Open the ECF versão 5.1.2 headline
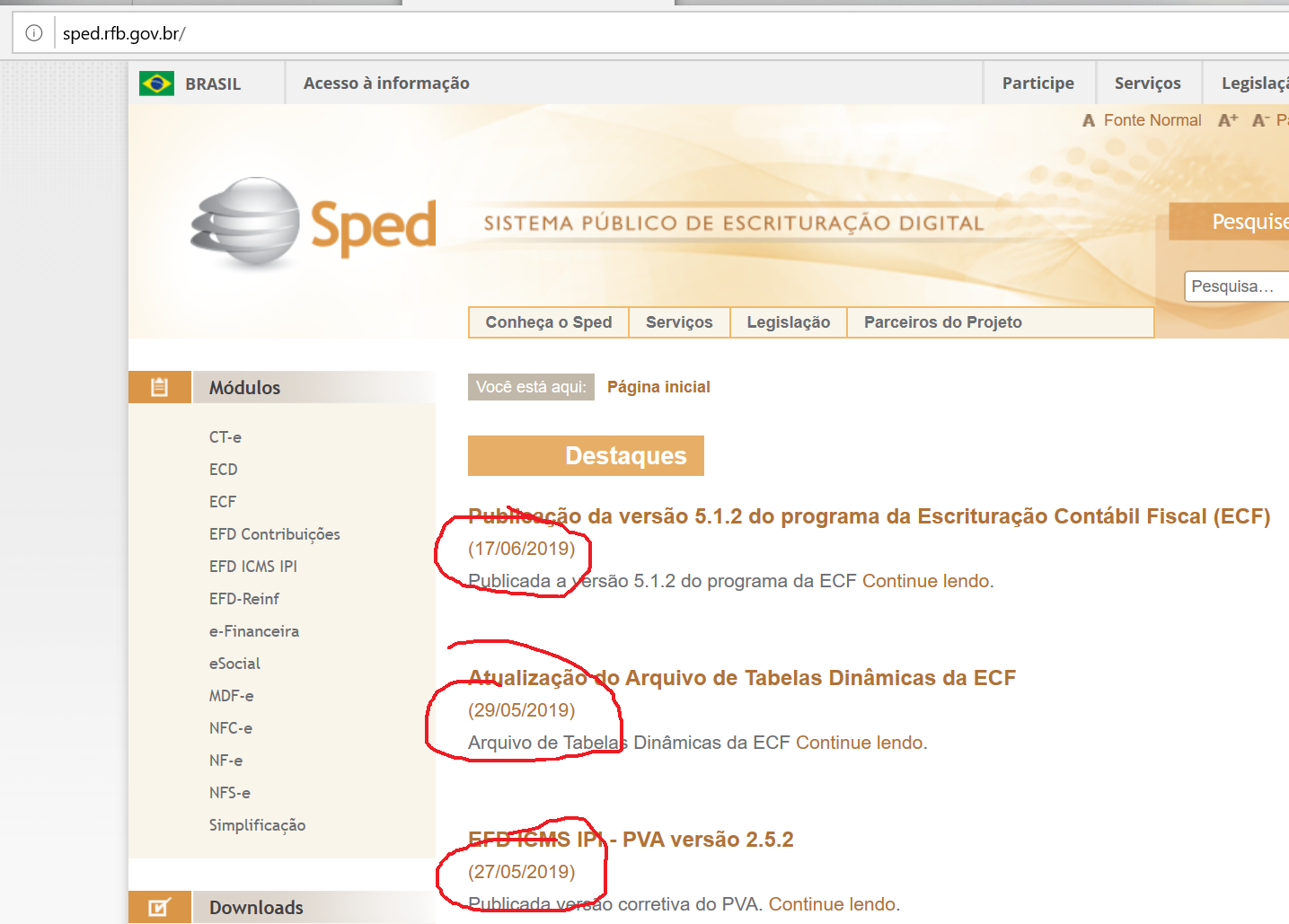The width and height of the screenshot is (1289, 924). point(870,516)
